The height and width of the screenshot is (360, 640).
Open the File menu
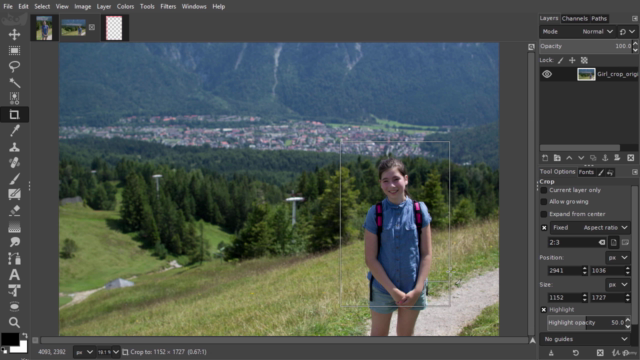[x=8, y=7]
